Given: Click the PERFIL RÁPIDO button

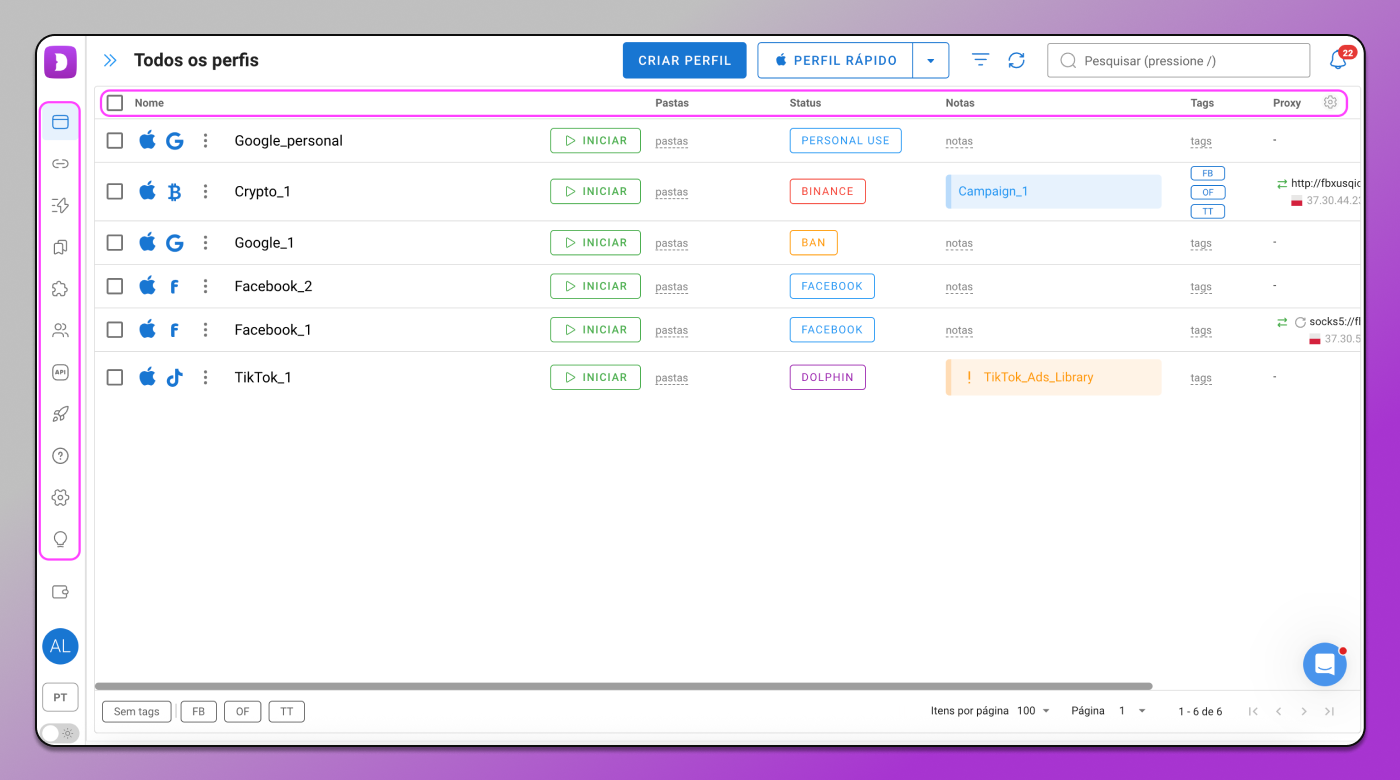Looking at the screenshot, I should coord(835,60).
